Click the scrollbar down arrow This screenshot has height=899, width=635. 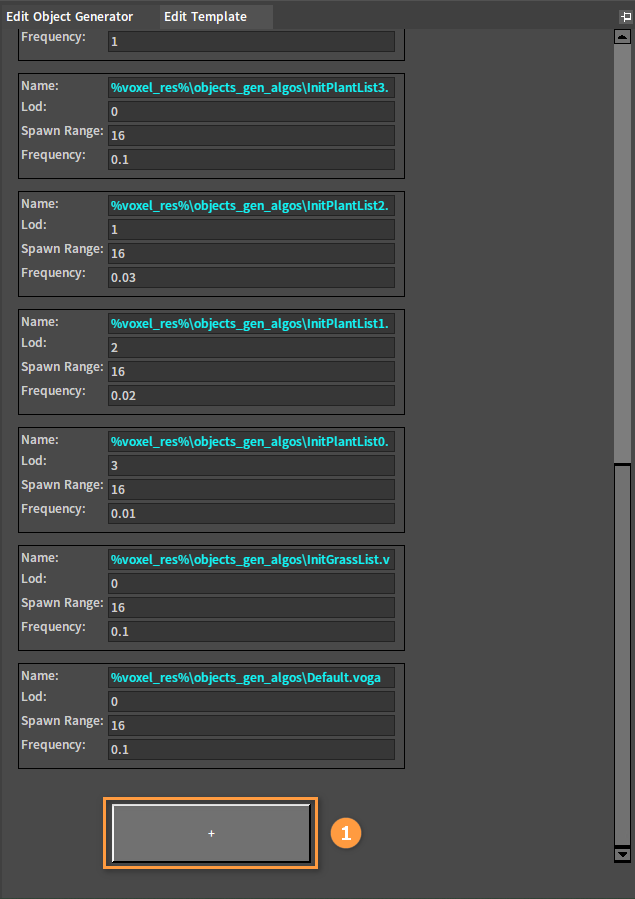(x=622, y=854)
